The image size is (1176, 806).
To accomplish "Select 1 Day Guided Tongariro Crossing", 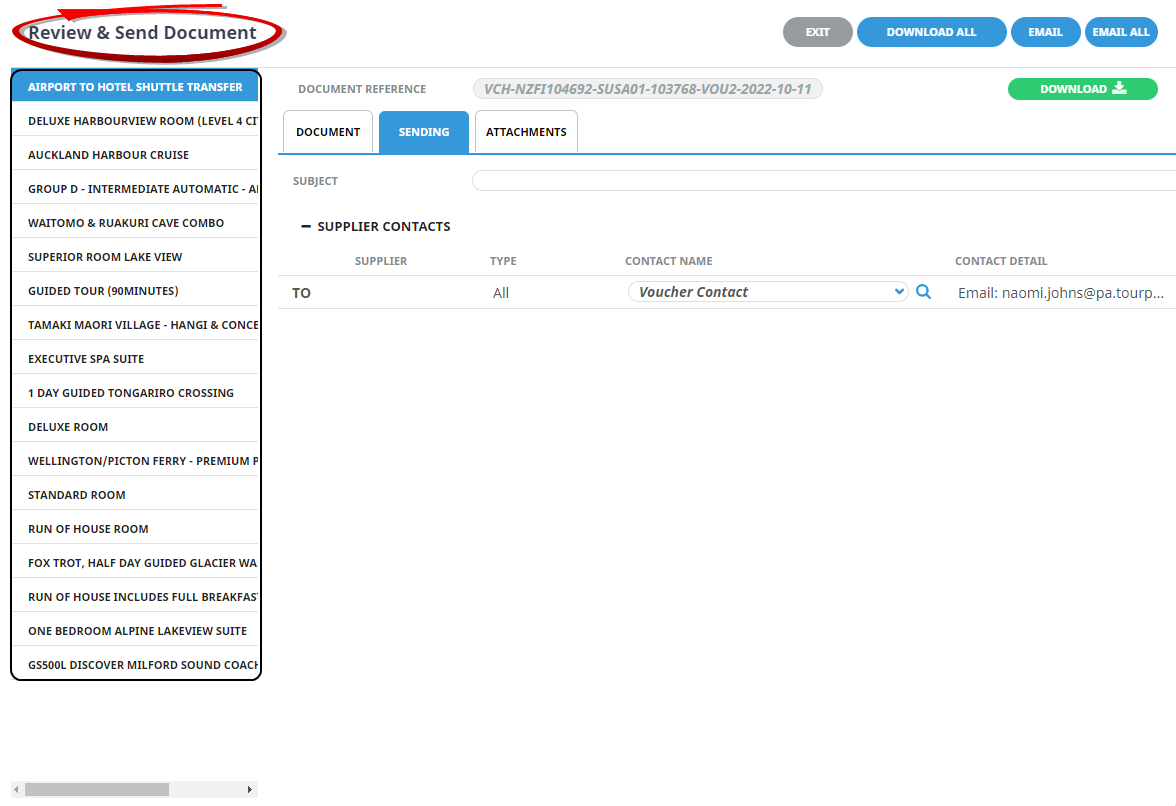I will point(135,393).
